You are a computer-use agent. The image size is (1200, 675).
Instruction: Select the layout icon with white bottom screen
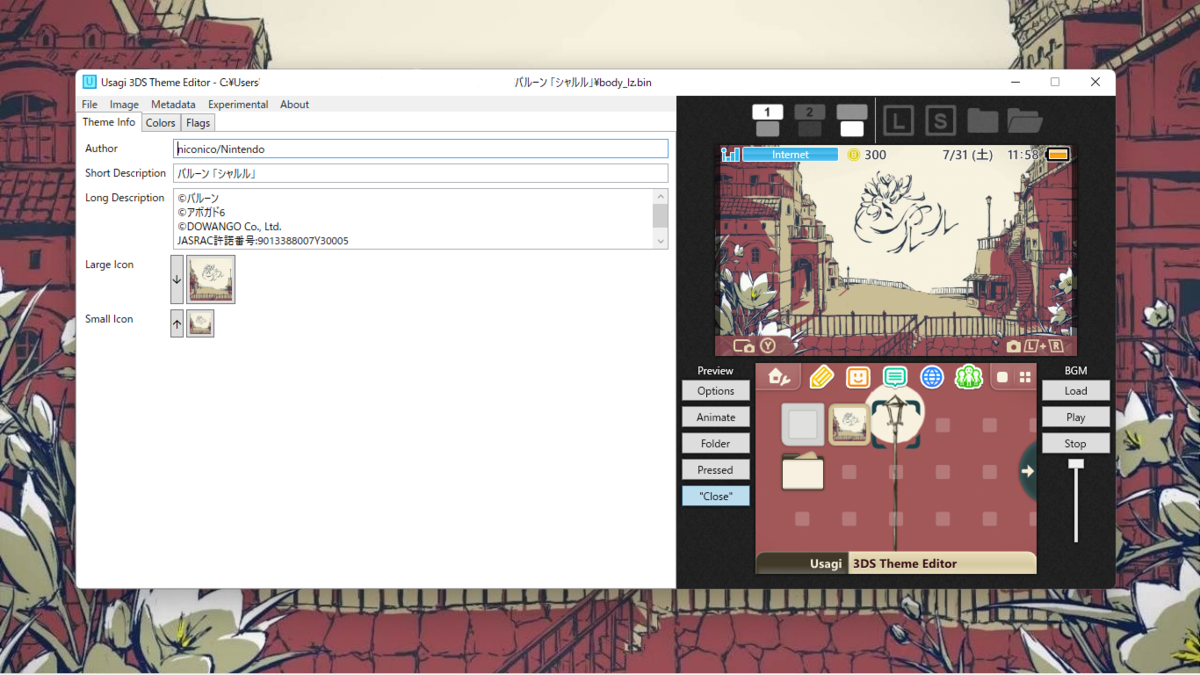coord(852,120)
